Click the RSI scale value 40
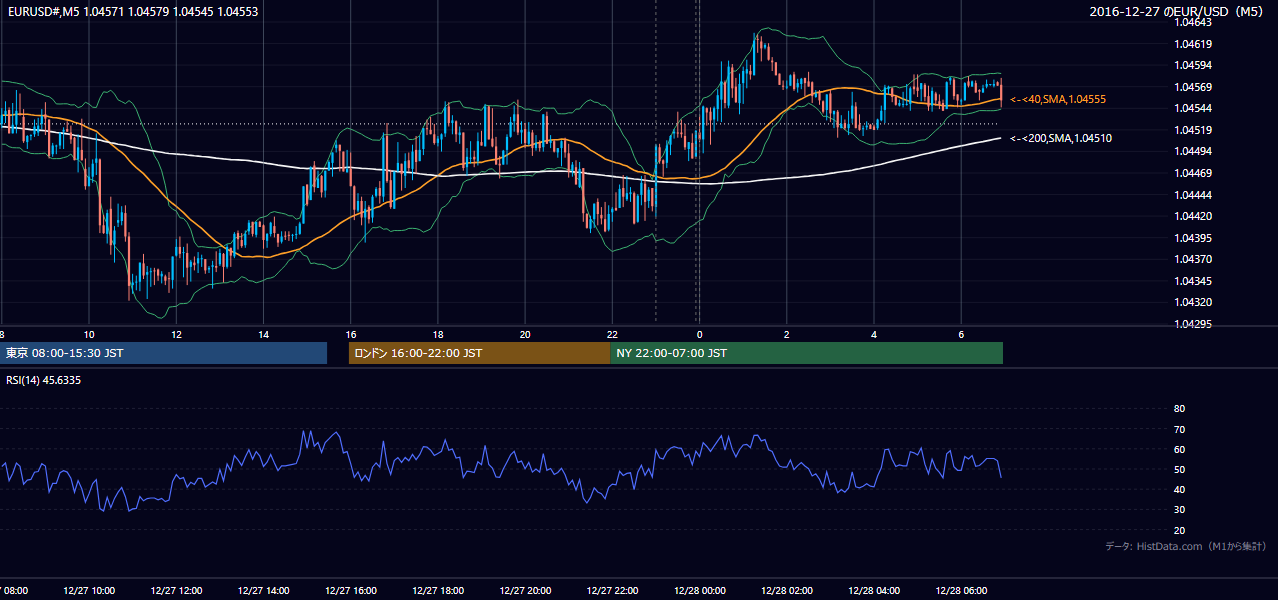Viewport: 1278px width, 600px height. pyautogui.click(x=1179, y=489)
